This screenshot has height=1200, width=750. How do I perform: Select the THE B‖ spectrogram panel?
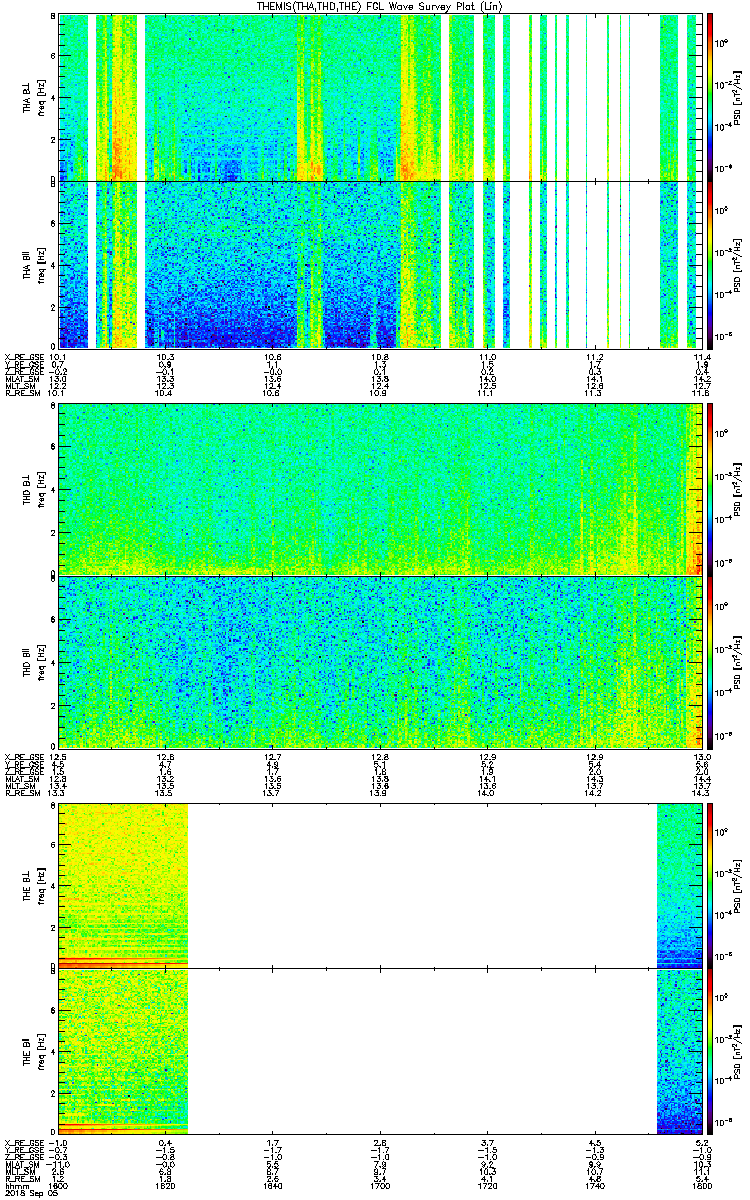click(x=378, y=1051)
